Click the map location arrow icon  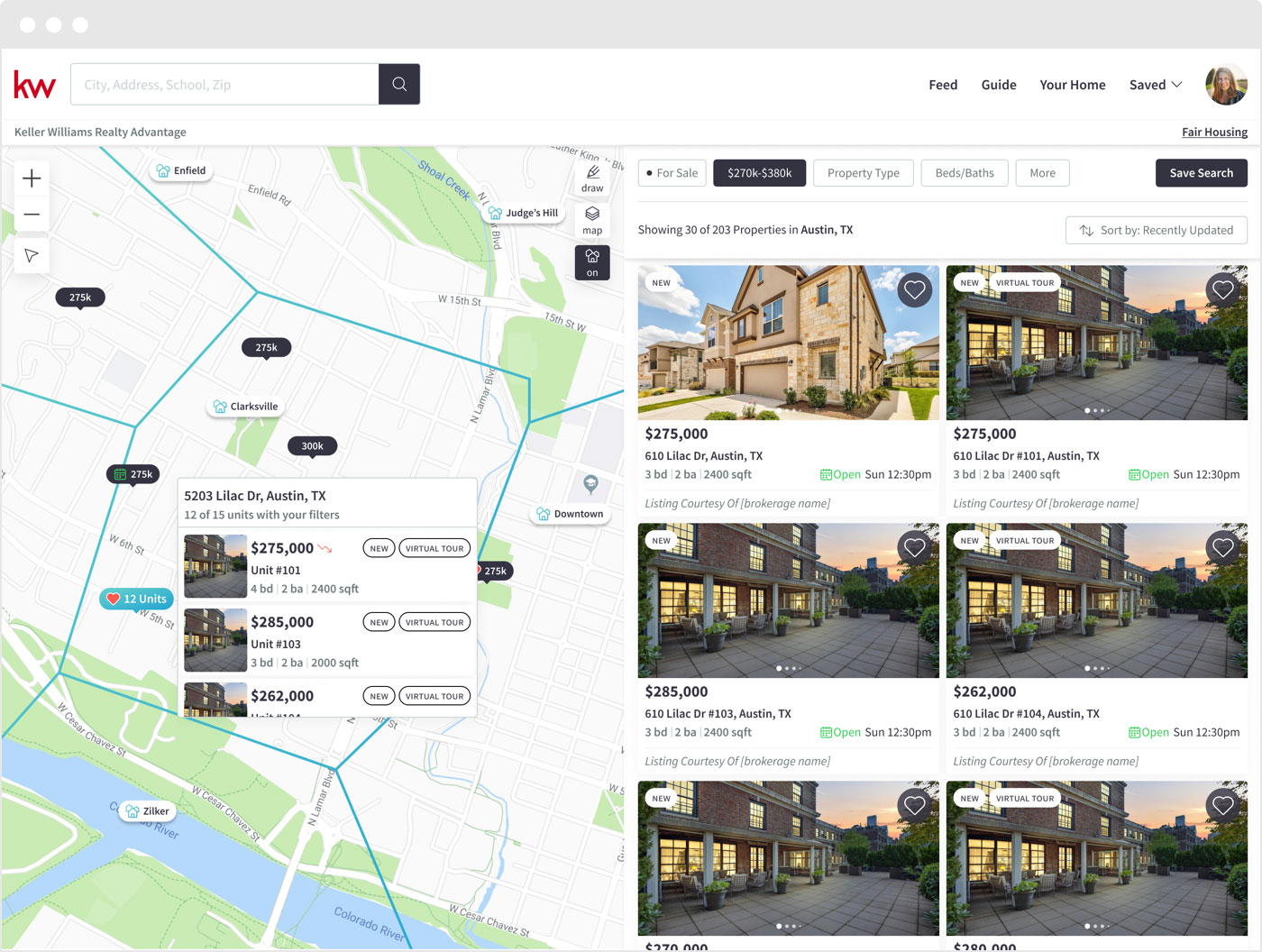[32, 256]
